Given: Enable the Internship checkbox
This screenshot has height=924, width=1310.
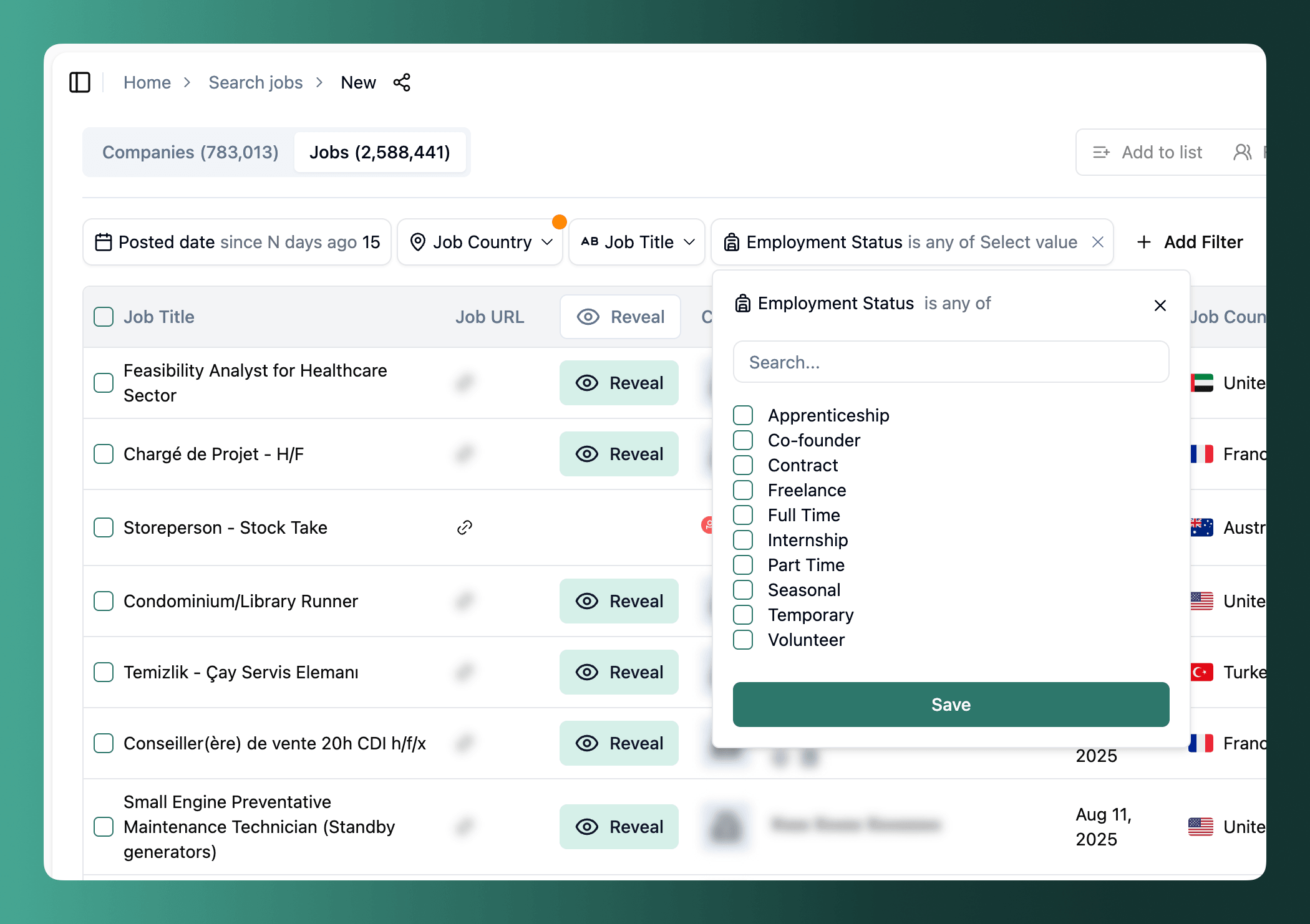Looking at the screenshot, I should 743,540.
